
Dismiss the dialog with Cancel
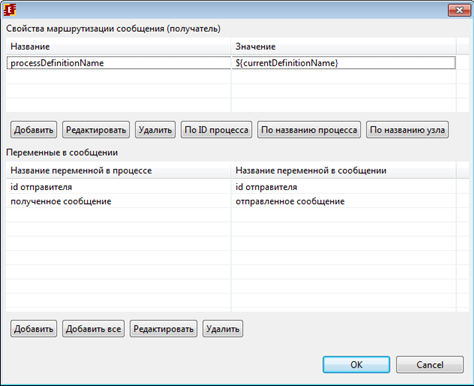click(430, 365)
